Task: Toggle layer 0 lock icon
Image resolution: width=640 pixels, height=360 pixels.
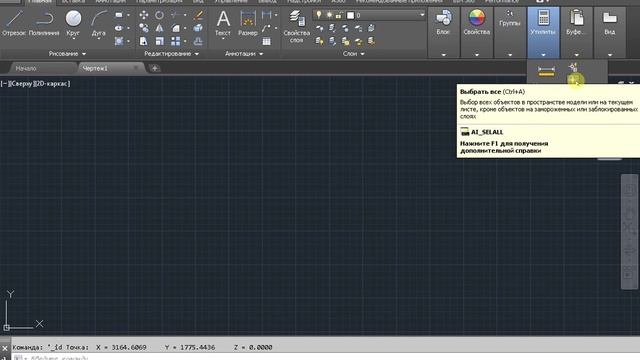Action: (x=339, y=15)
